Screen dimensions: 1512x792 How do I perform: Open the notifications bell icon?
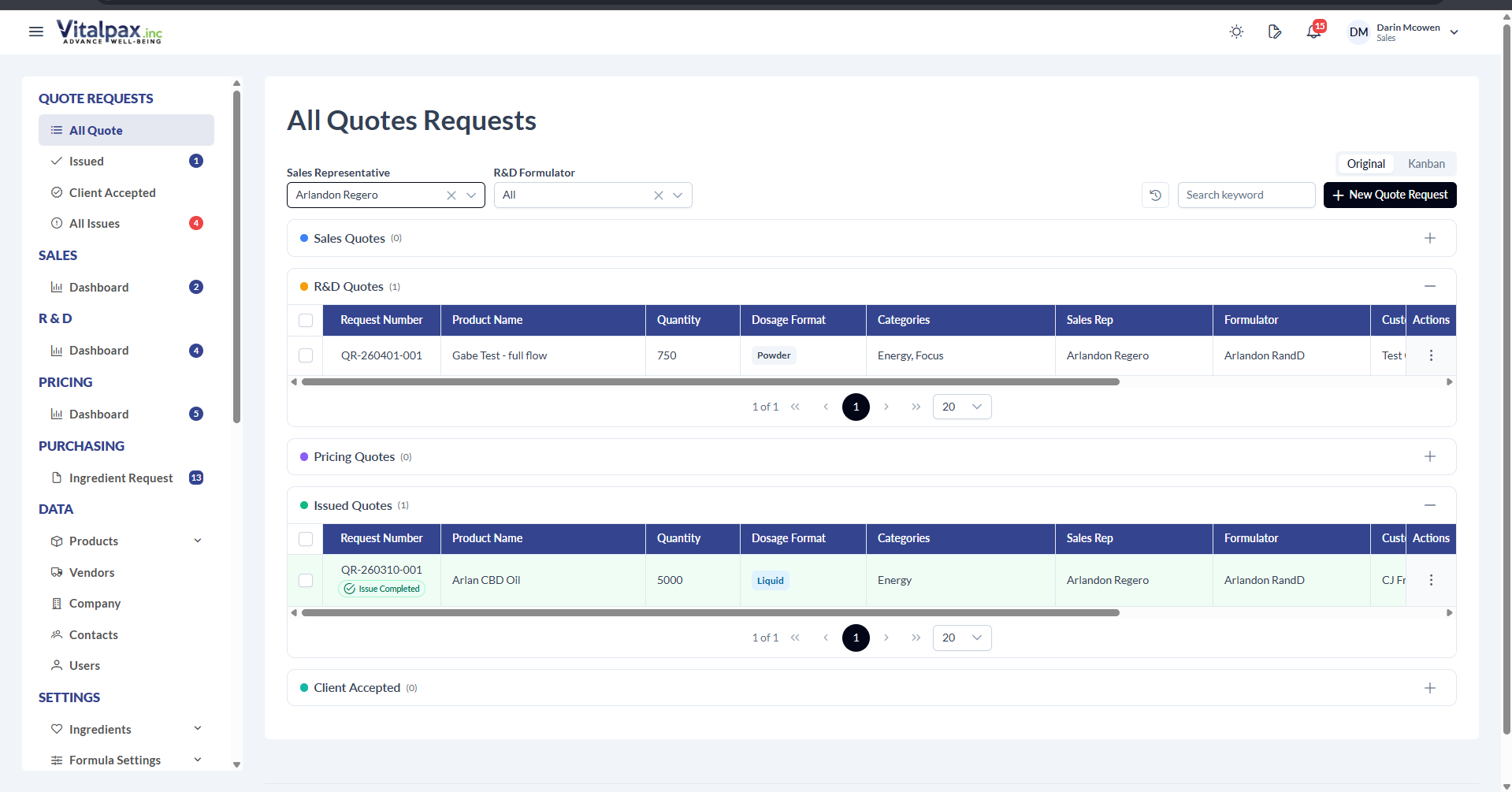(x=1313, y=32)
